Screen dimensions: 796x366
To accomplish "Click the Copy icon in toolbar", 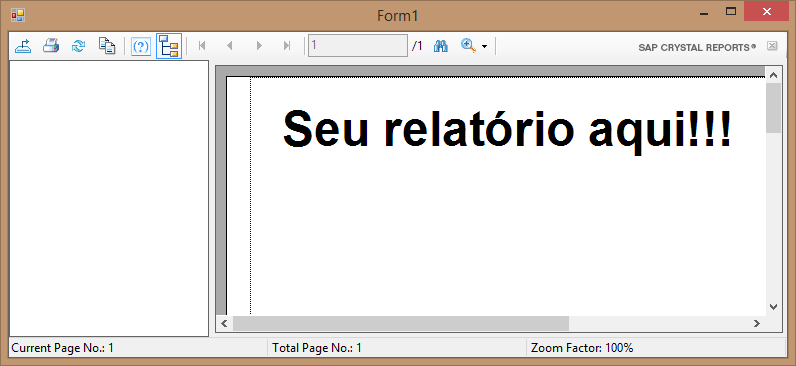I will pyautogui.click(x=107, y=46).
